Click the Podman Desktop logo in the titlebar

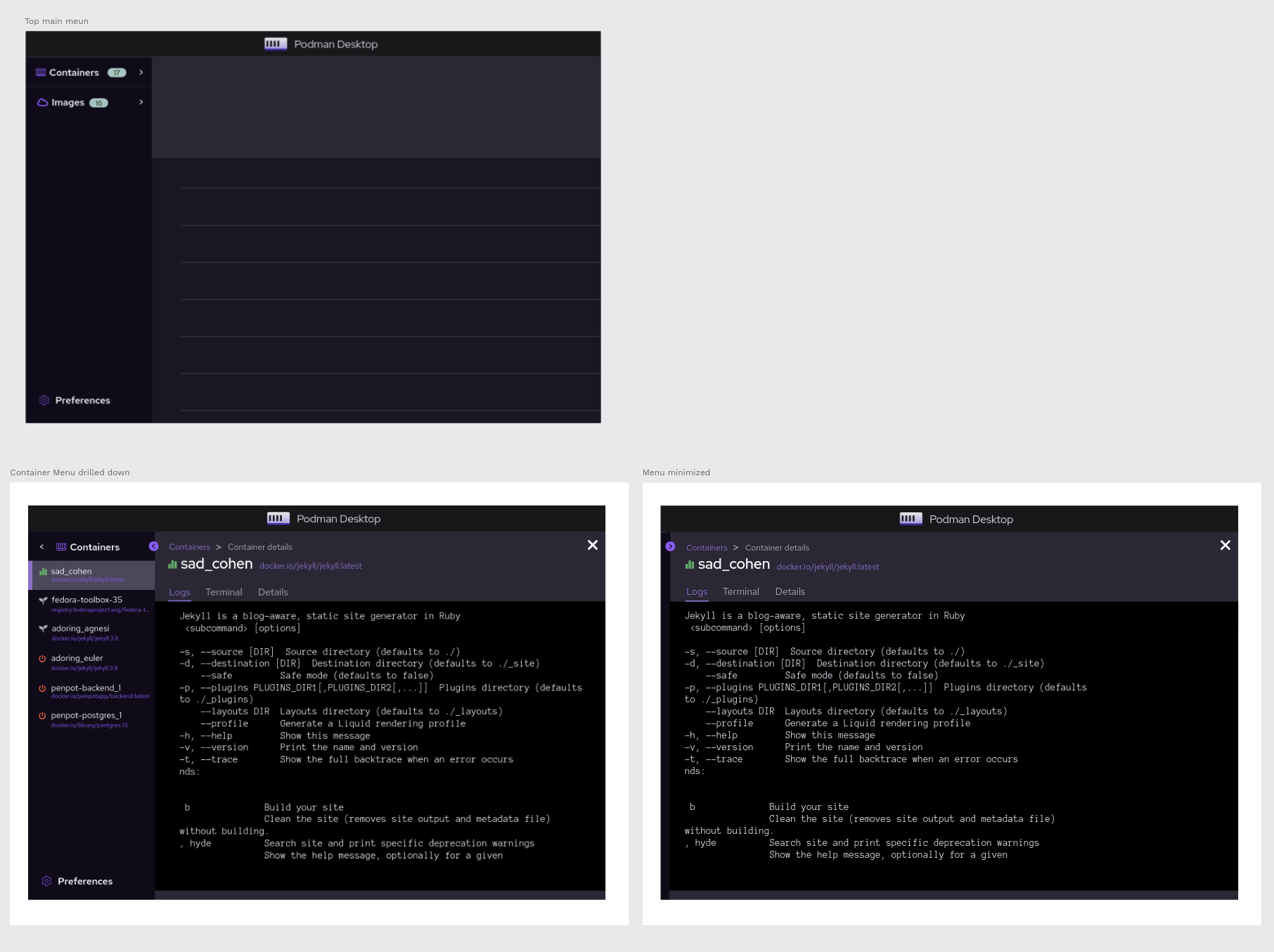coord(276,44)
